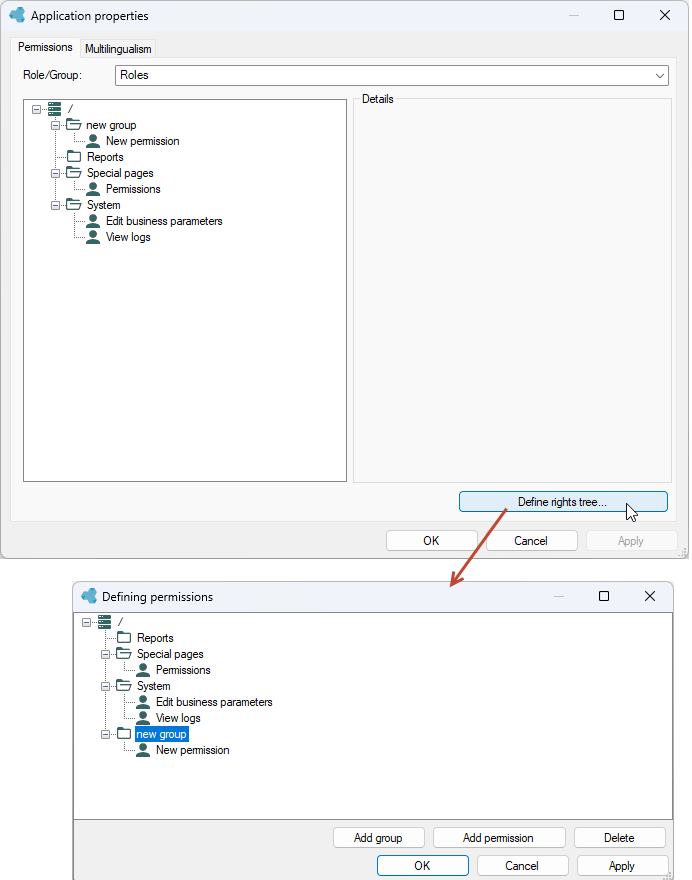Collapse System node in Defining permissions tree
The height and width of the screenshot is (880, 692).
(x=106, y=686)
